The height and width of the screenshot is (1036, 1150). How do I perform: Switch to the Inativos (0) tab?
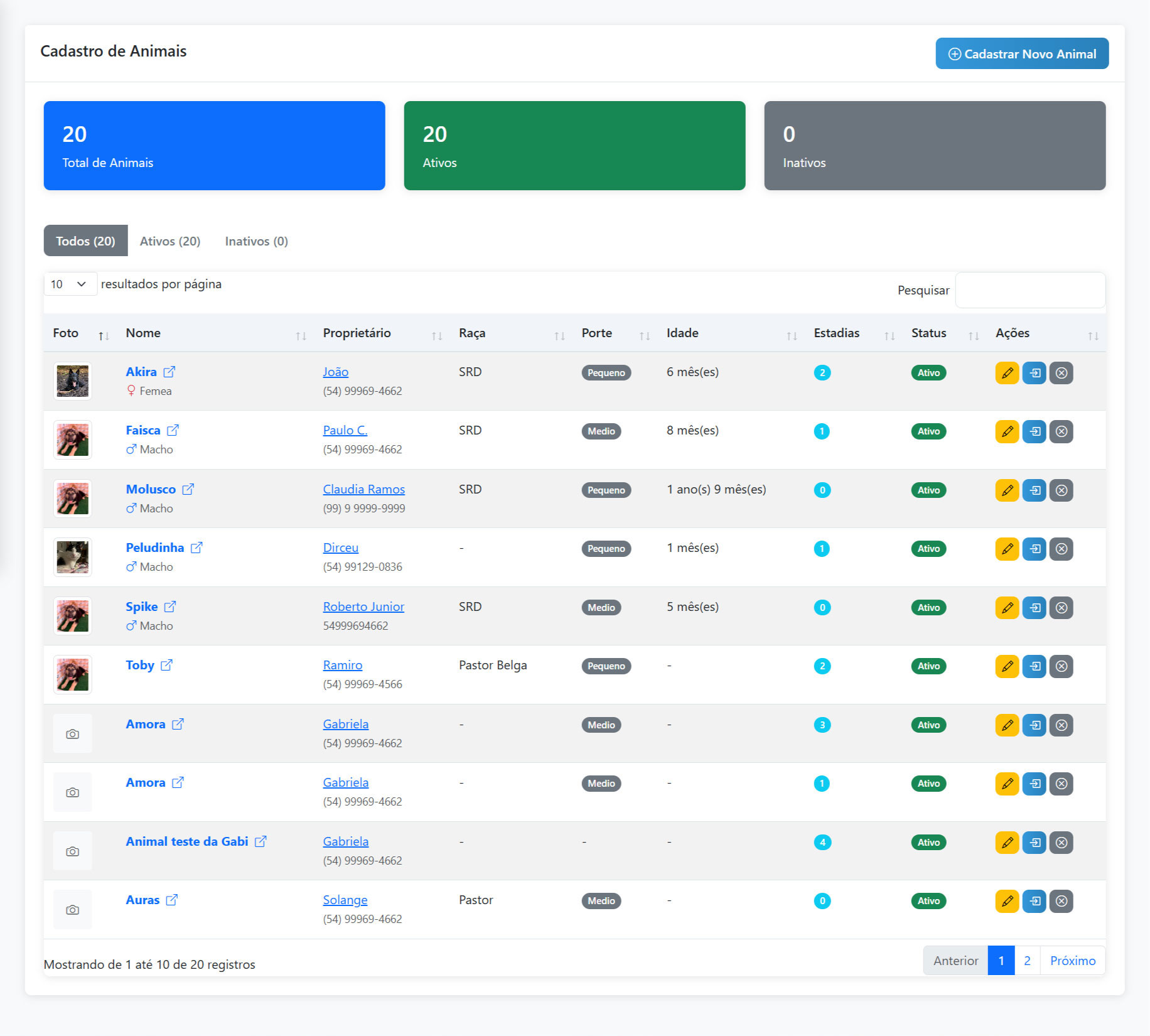coord(256,241)
